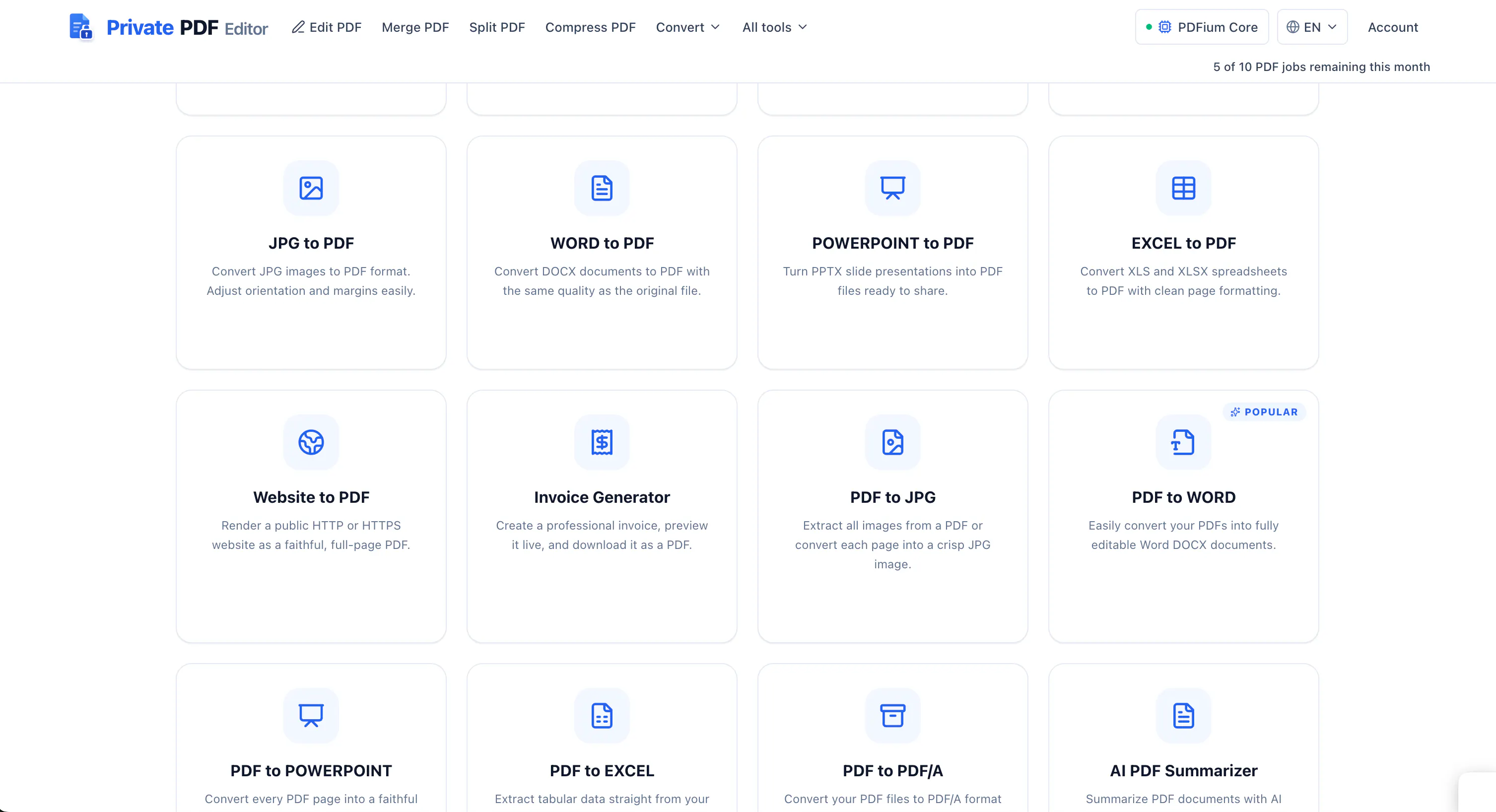Open the EN language selector chevron
This screenshot has width=1496, height=812.
pyautogui.click(x=1332, y=27)
